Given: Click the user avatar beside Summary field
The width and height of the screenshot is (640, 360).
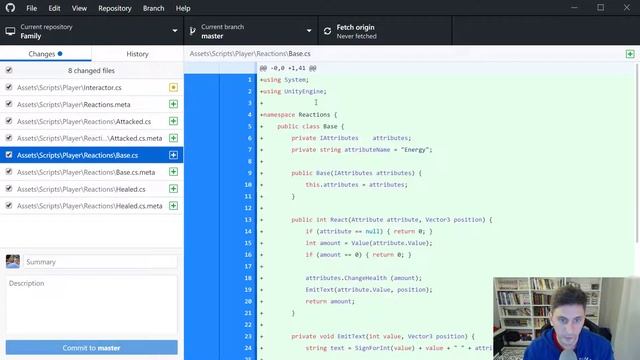Looking at the screenshot, I should [x=13, y=261].
